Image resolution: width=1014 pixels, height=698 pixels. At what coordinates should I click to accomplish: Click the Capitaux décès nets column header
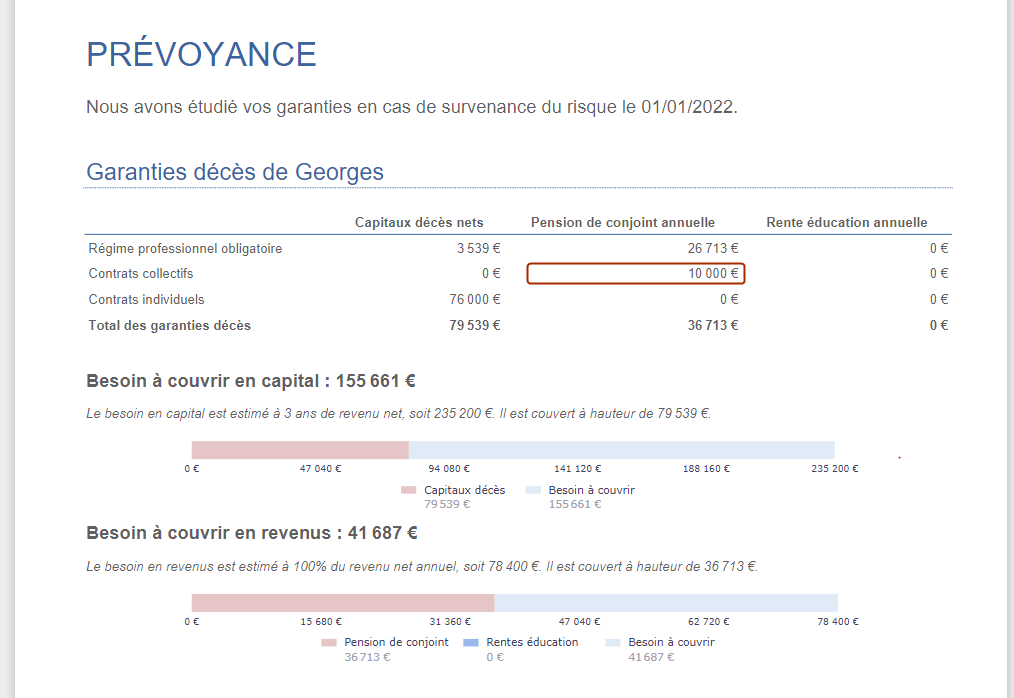click(x=419, y=222)
